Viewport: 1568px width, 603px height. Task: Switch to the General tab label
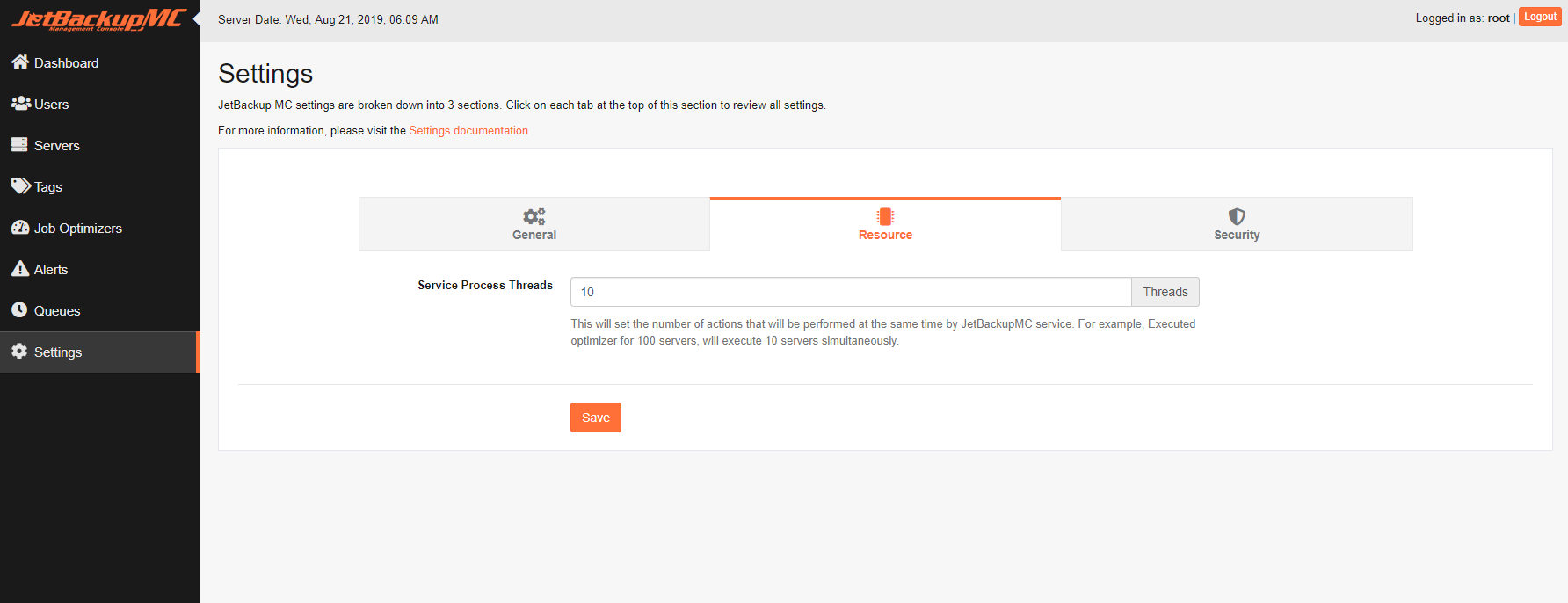point(534,235)
